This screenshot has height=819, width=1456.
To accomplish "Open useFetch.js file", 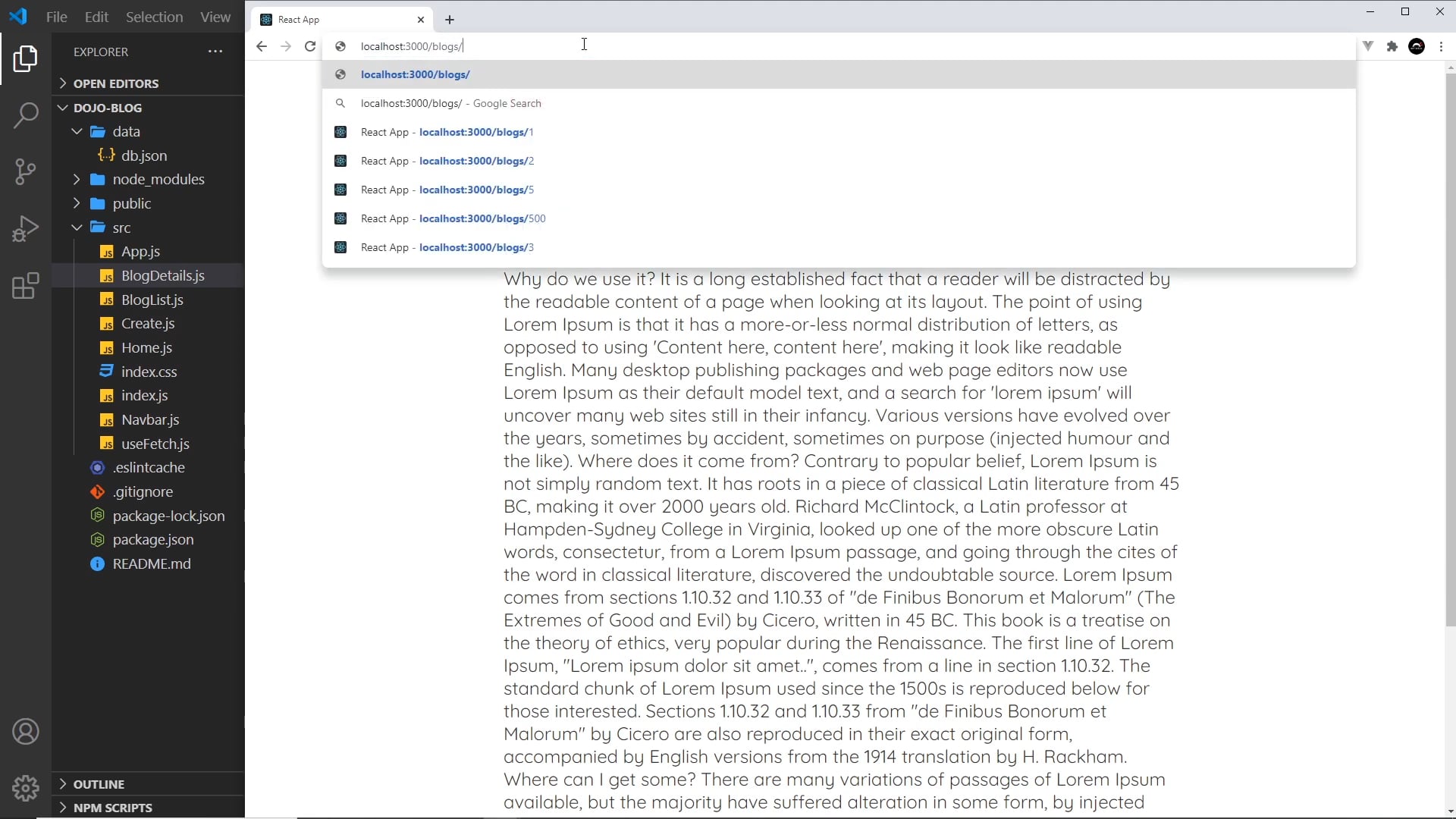I will click(x=155, y=444).
